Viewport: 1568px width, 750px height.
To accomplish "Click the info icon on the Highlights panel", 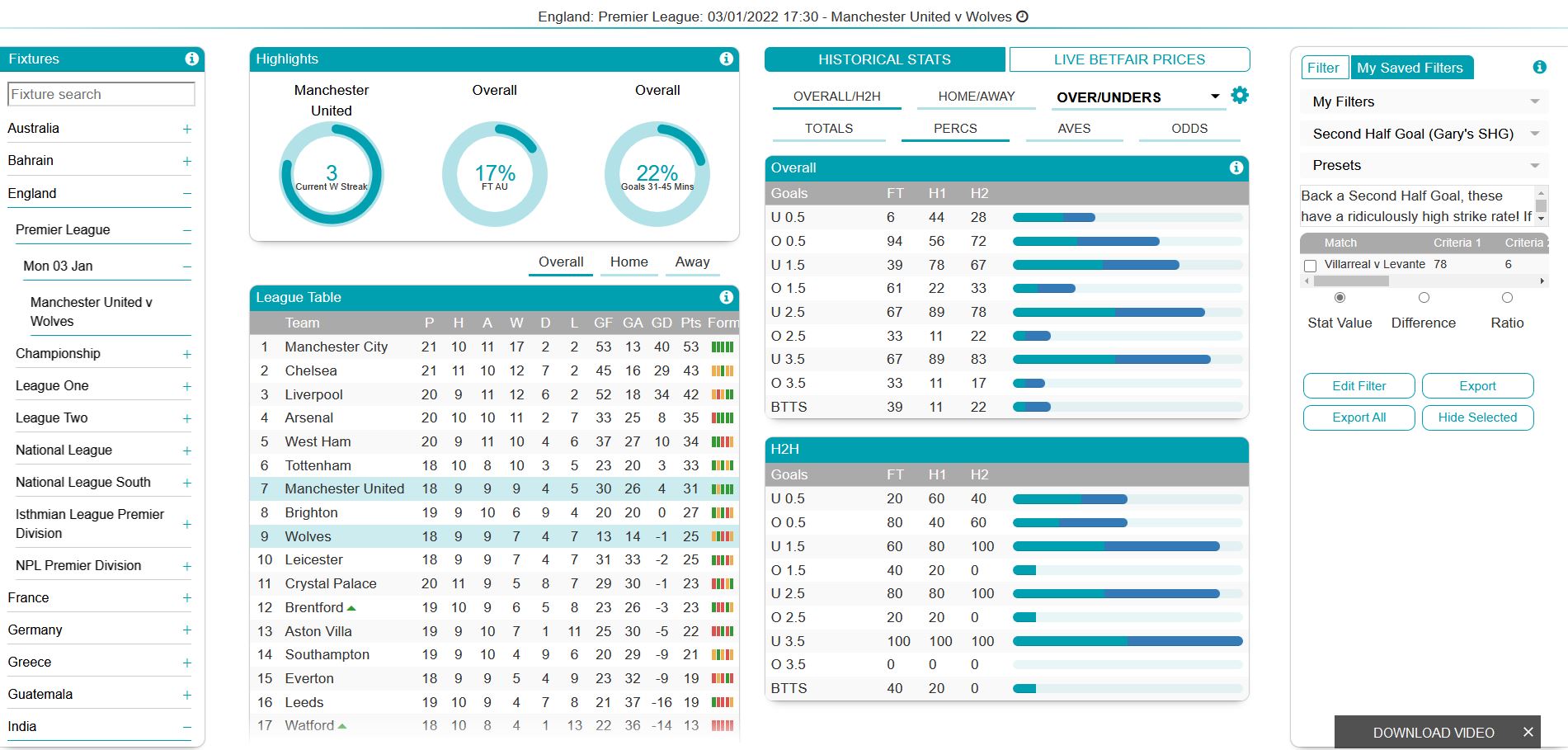I will click(x=725, y=59).
